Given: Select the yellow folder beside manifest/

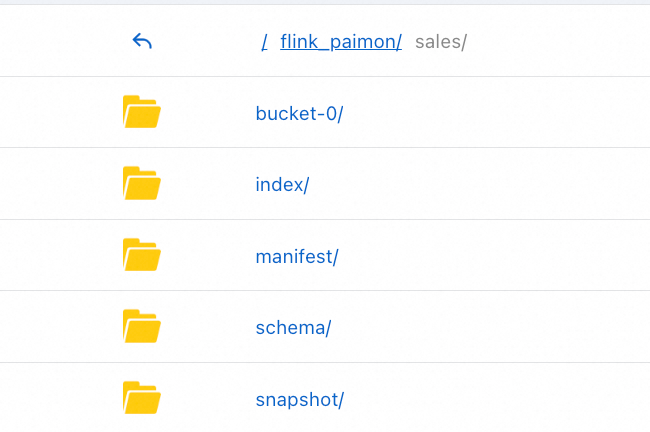Looking at the screenshot, I should coord(141,256).
